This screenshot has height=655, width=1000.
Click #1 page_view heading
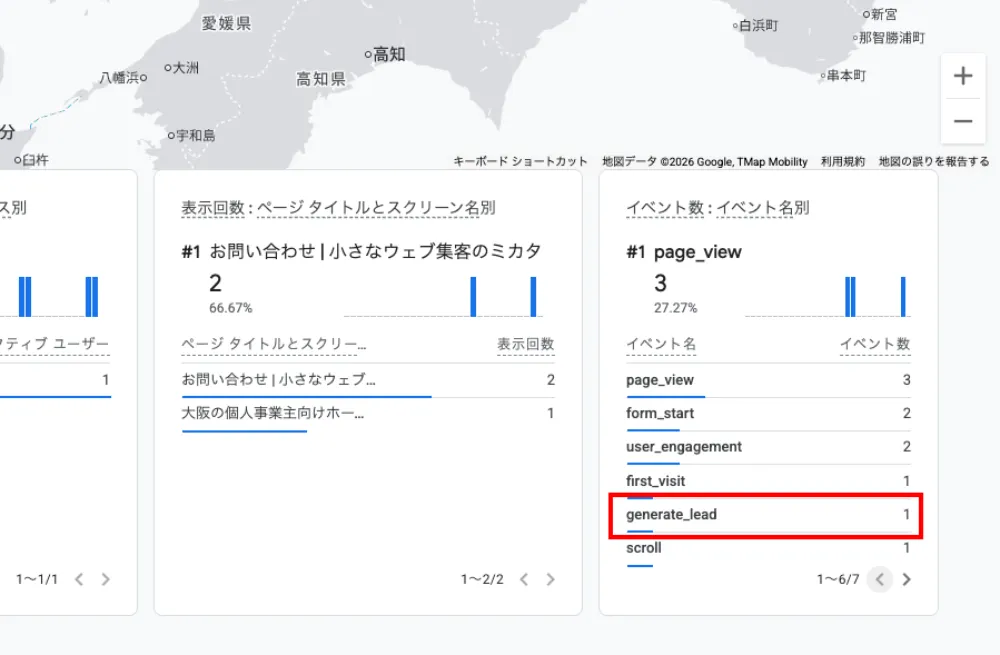coord(684,252)
